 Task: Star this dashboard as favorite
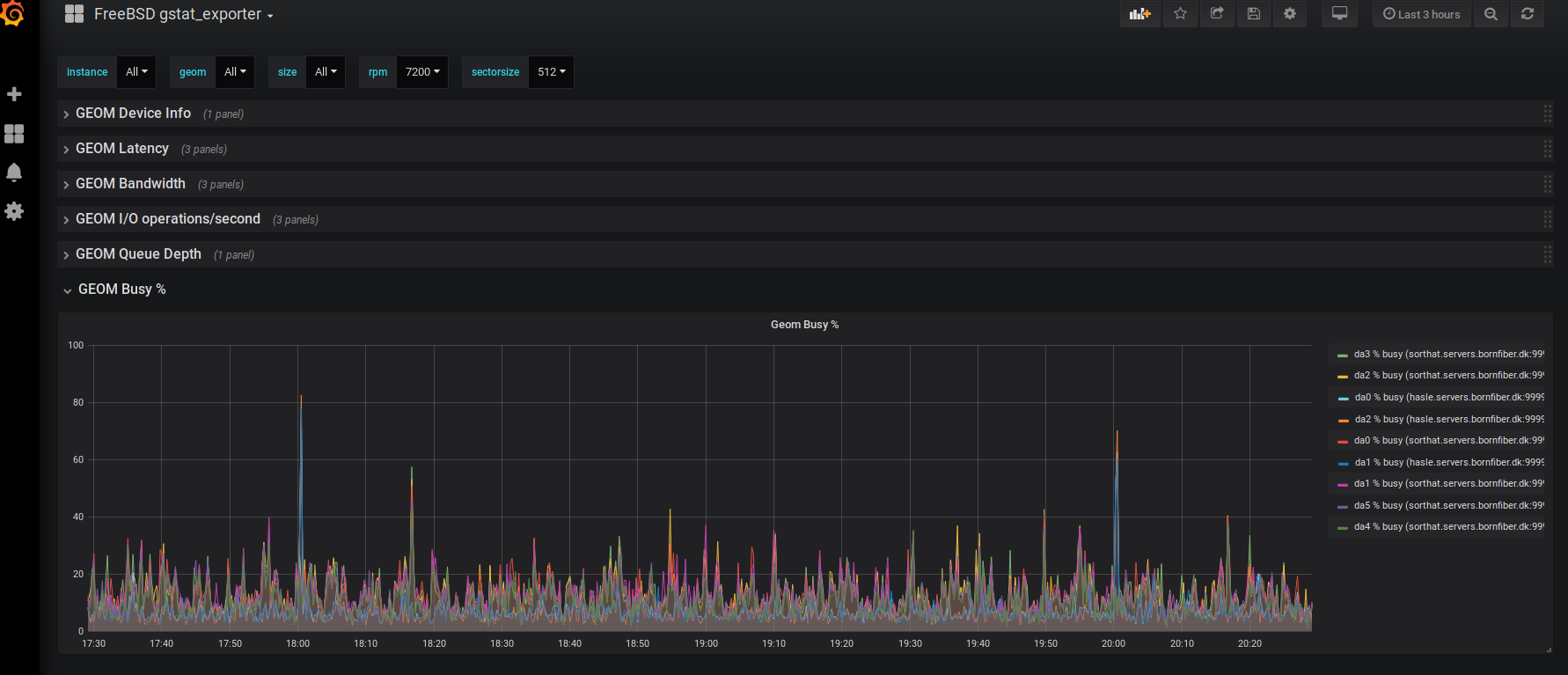click(x=1180, y=14)
